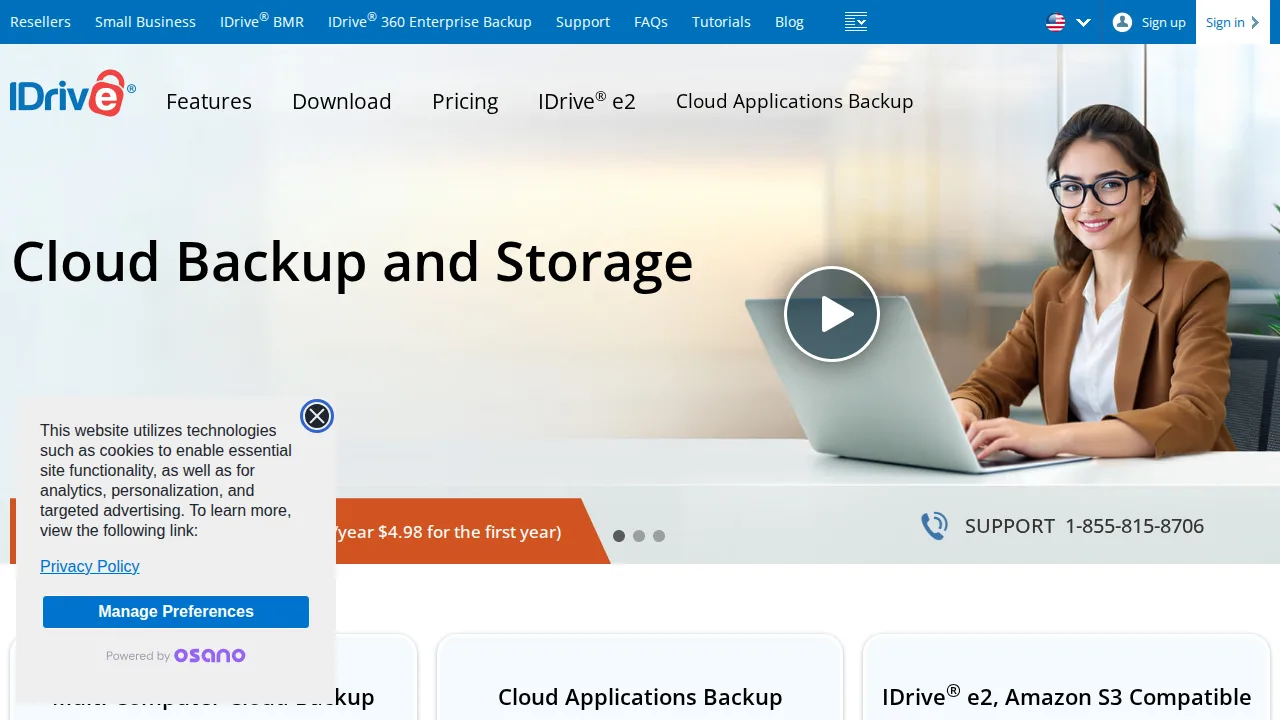
Task: Open the IDrive e2 menu item
Action: click(587, 101)
